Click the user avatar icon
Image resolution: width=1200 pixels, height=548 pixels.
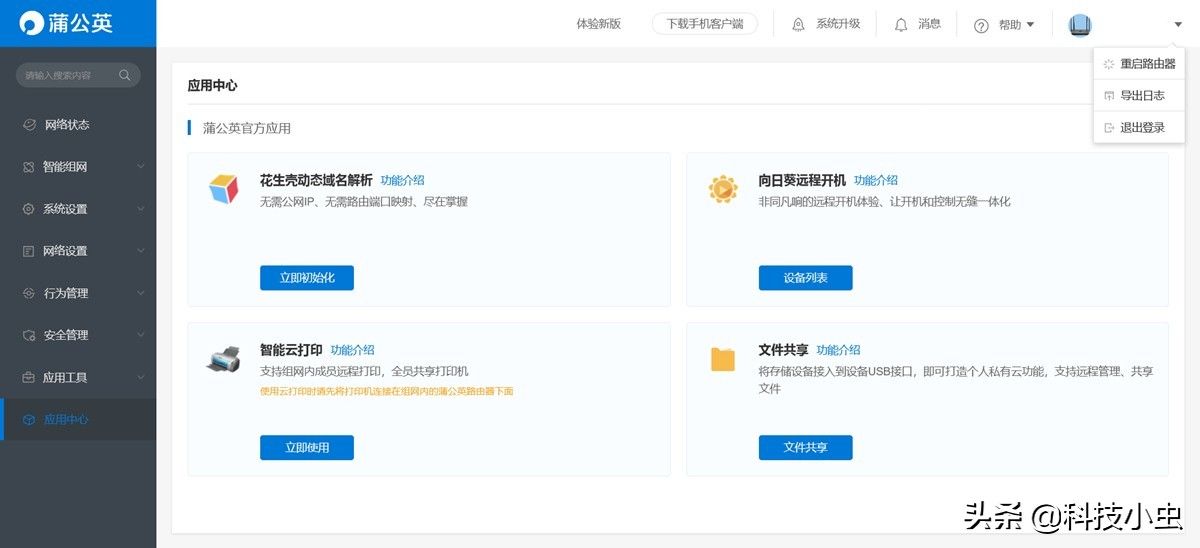pyautogui.click(x=1080, y=25)
